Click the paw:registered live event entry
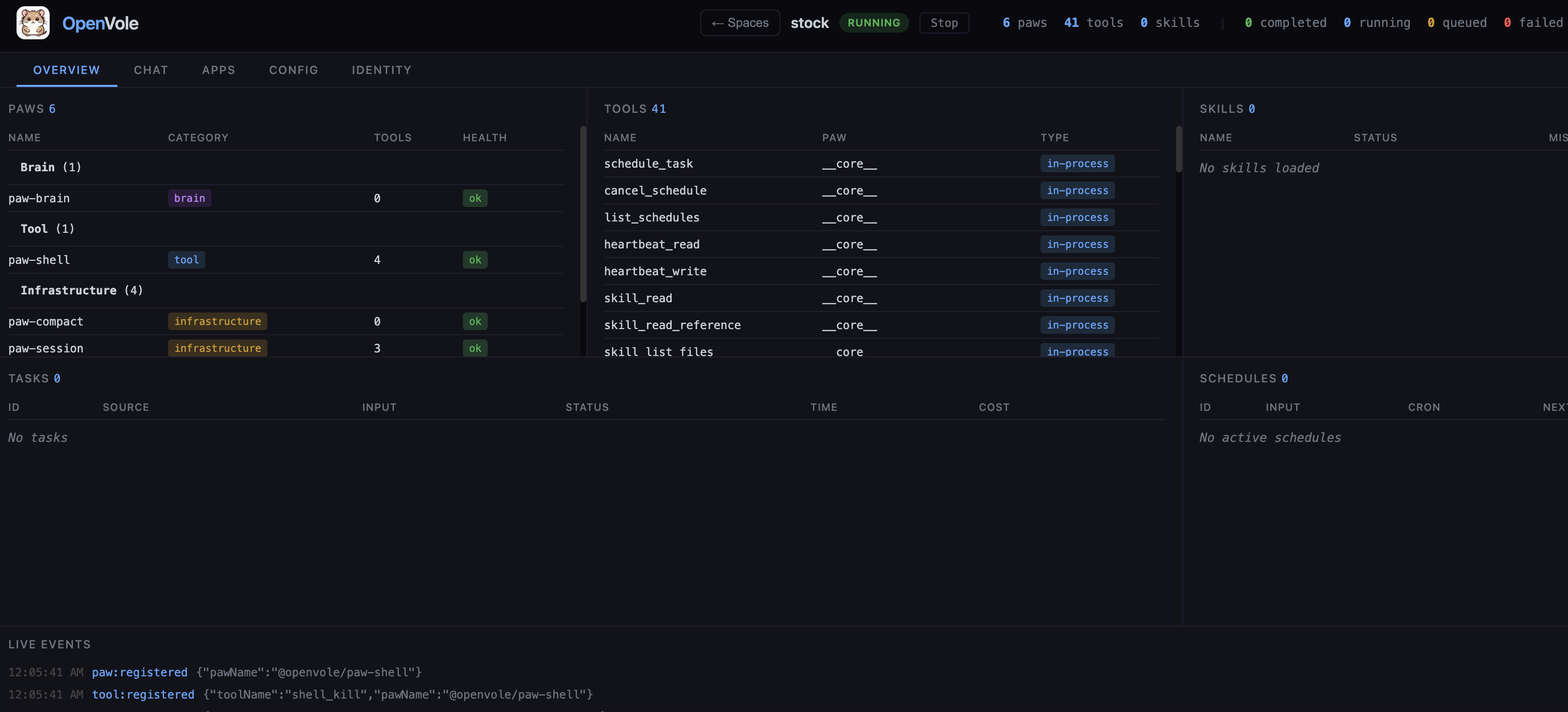 pos(215,672)
